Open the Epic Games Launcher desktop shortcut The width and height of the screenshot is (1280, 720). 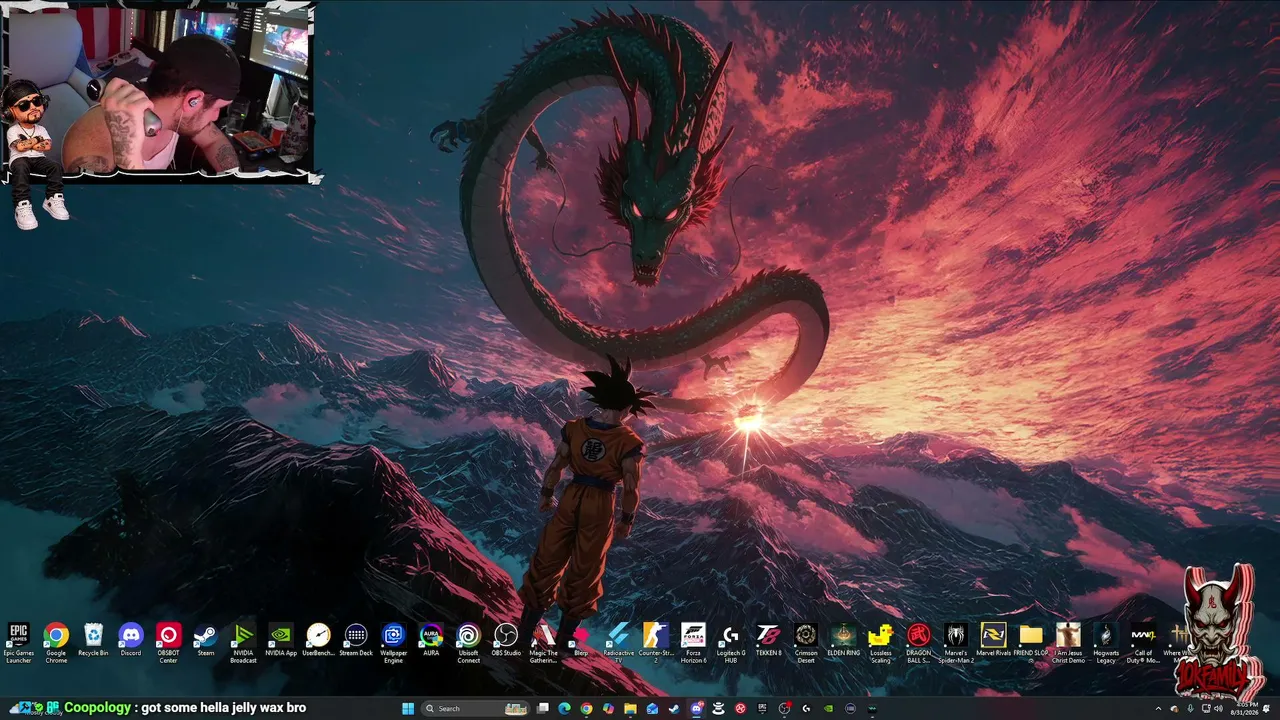[x=18, y=643]
